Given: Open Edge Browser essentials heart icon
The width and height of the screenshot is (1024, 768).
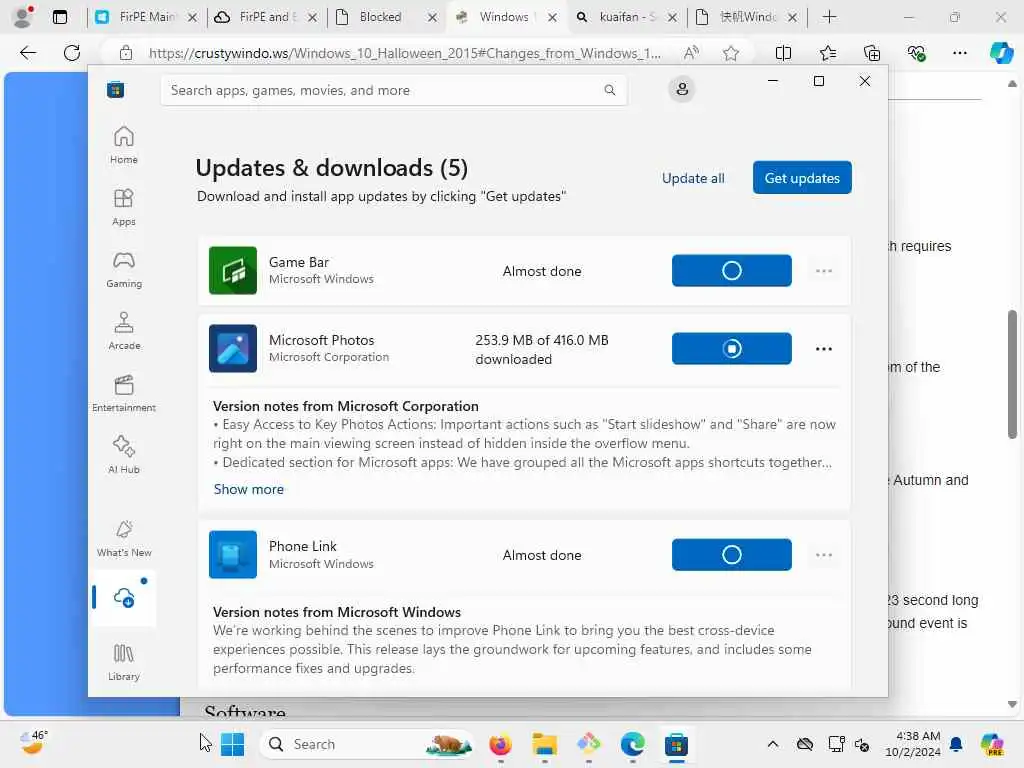Looking at the screenshot, I should coord(916,53).
